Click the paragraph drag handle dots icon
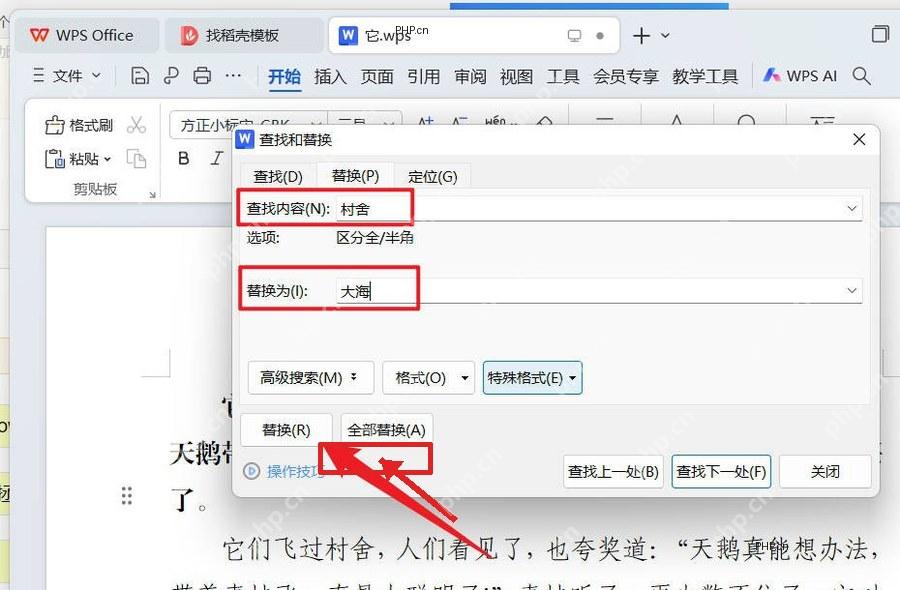Screen dimensions: 900x590 click(127, 495)
